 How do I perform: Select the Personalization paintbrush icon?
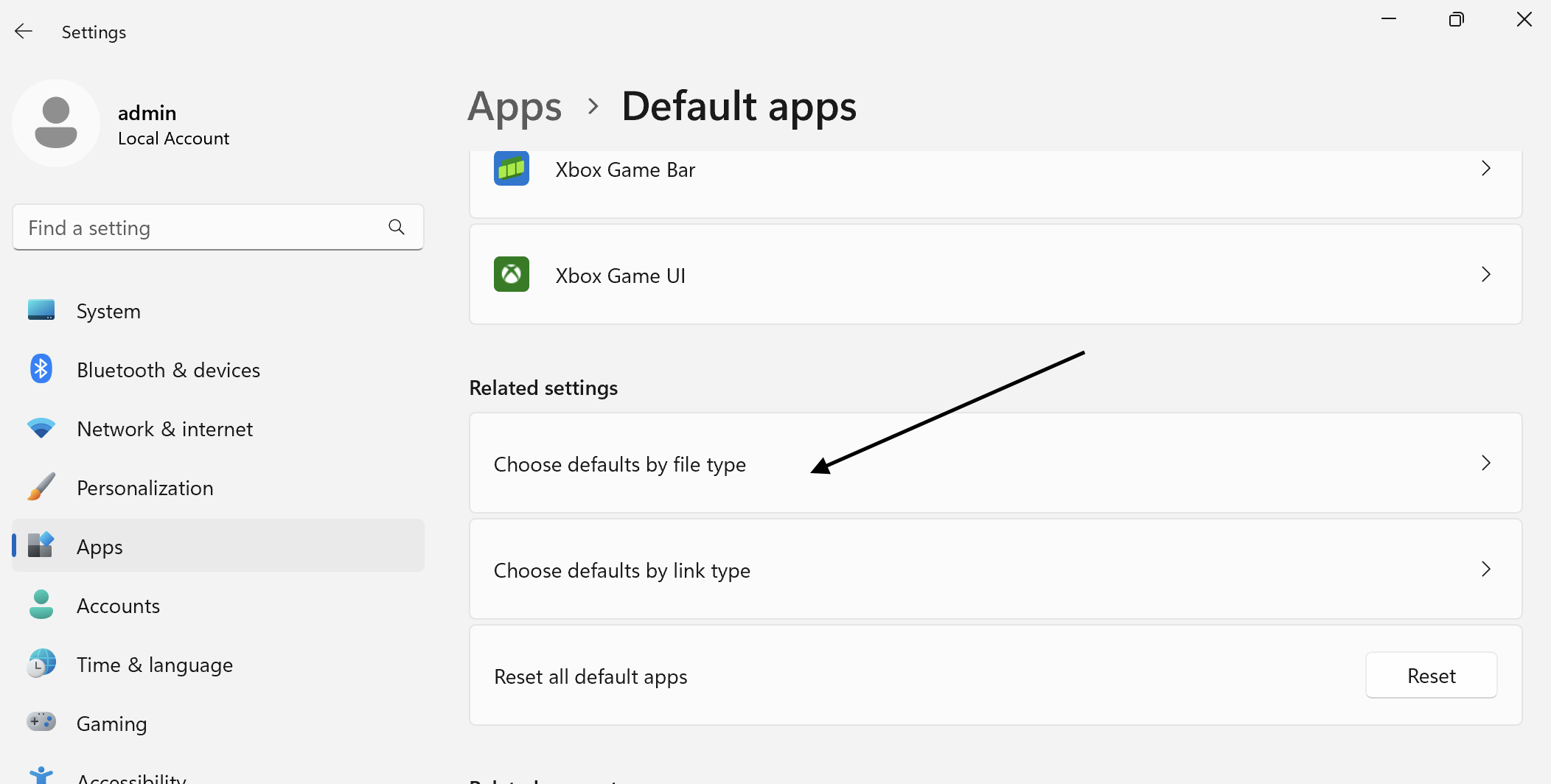click(41, 487)
